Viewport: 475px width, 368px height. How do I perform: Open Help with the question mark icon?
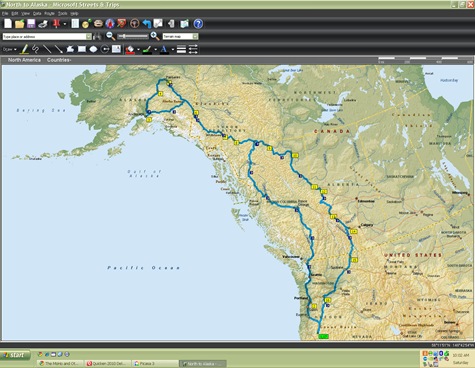[x=198, y=24]
